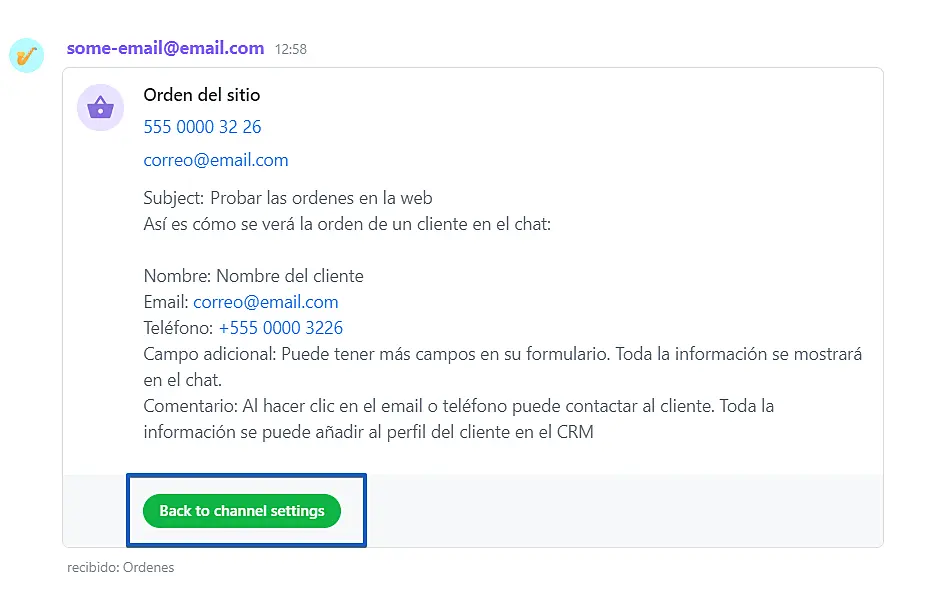Viewport: 927px width, 597px height.
Task: Click the sender's saxophone avatar icon
Action: click(x=27, y=56)
